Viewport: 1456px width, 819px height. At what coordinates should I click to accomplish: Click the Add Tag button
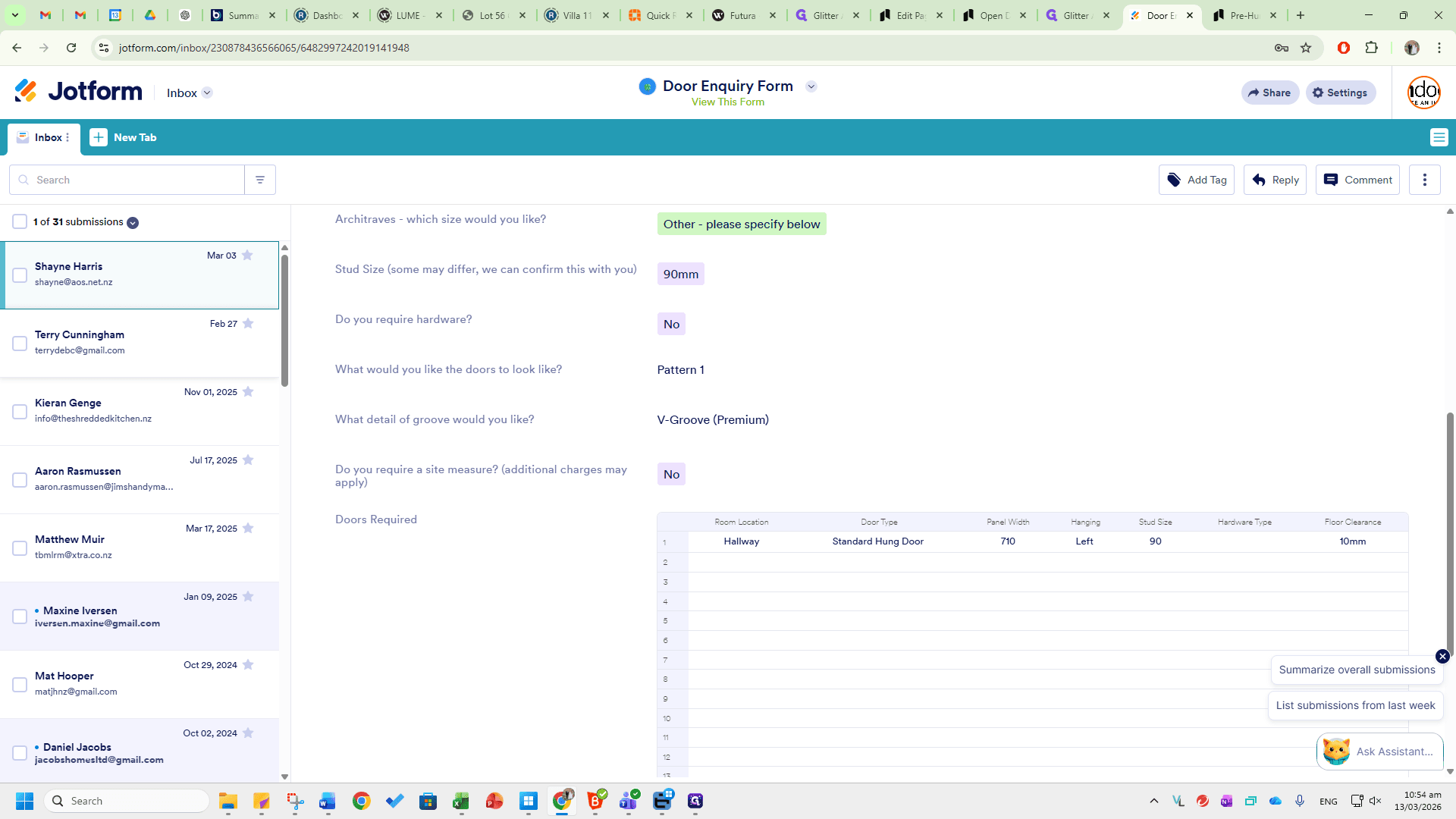(1197, 180)
